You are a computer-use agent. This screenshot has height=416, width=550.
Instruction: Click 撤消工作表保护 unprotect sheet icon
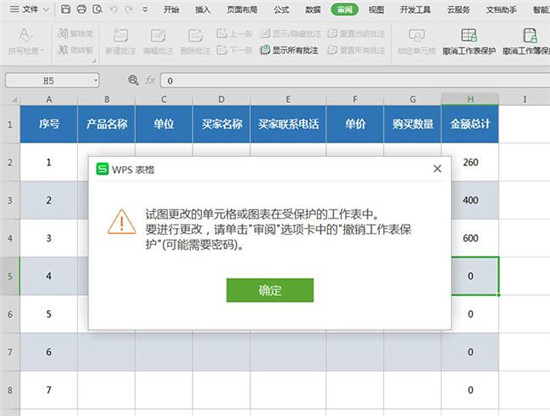pos(469,35)
